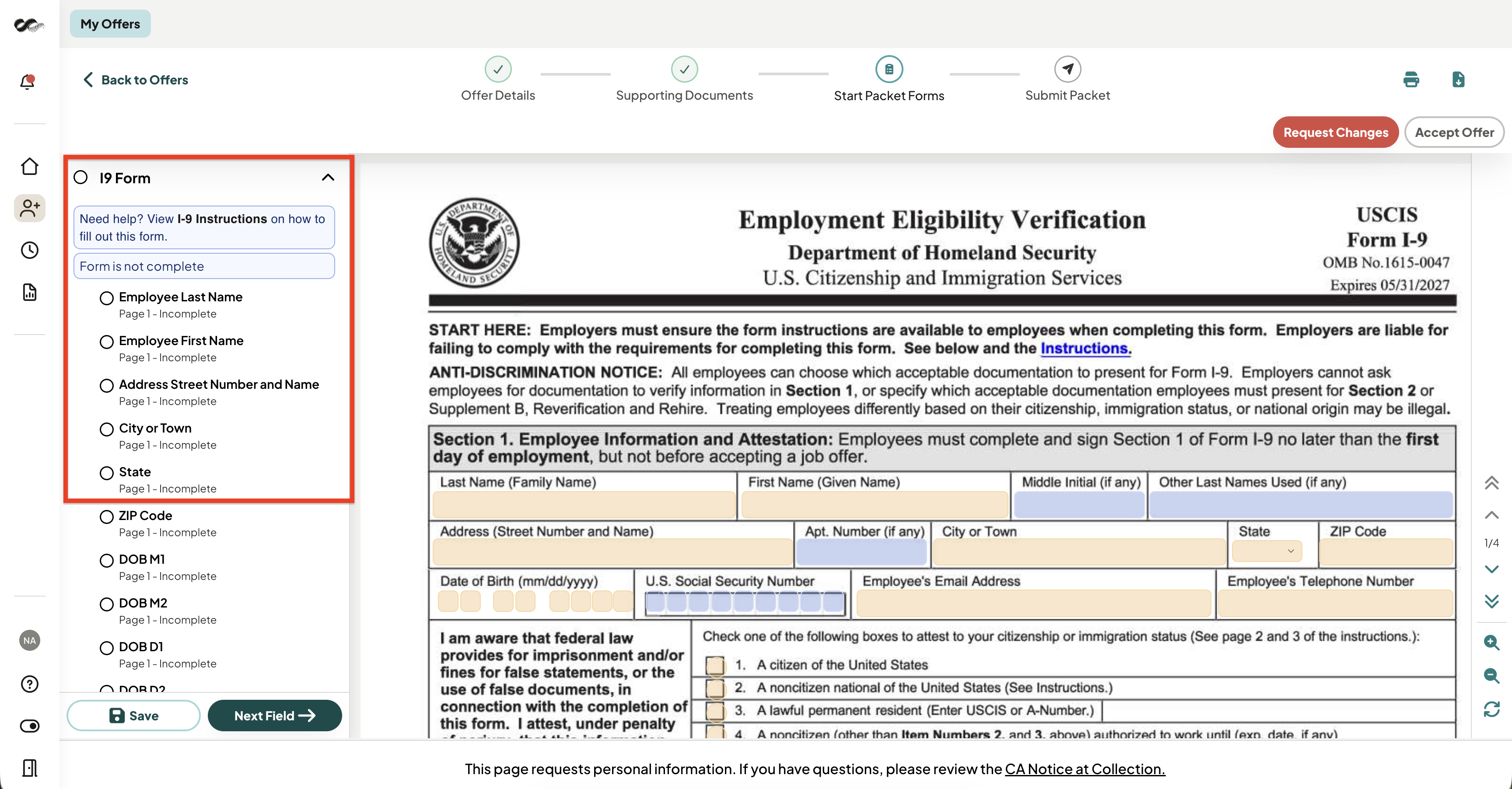The width and height of the screenshot is (1512, 789).
Task: Select DOB M1 field radio
Action: (x=106, y=560)
